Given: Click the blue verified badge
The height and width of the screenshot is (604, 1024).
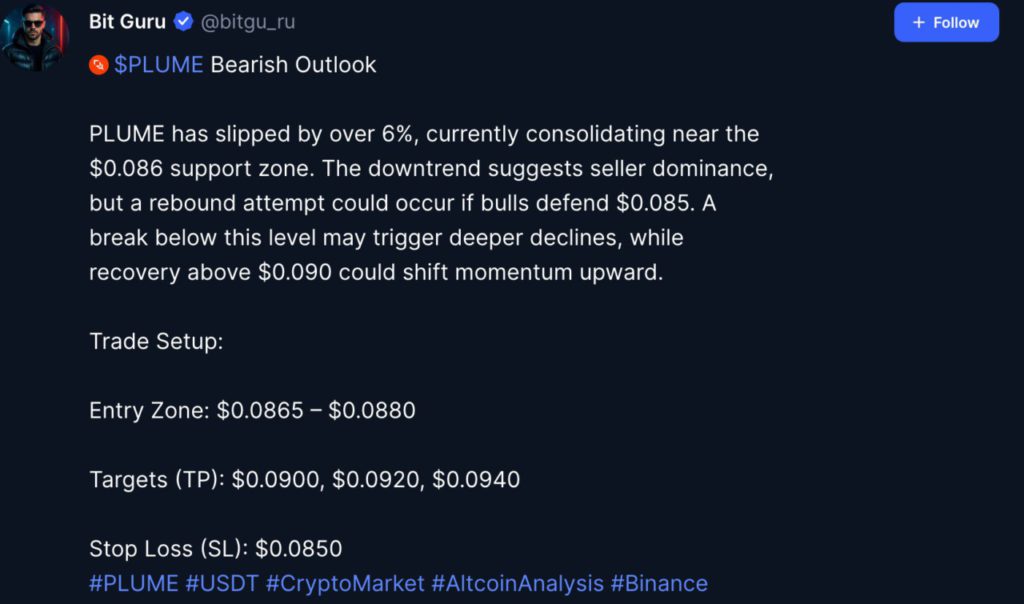Looking at the screenshot, I should tap(184, 22).
